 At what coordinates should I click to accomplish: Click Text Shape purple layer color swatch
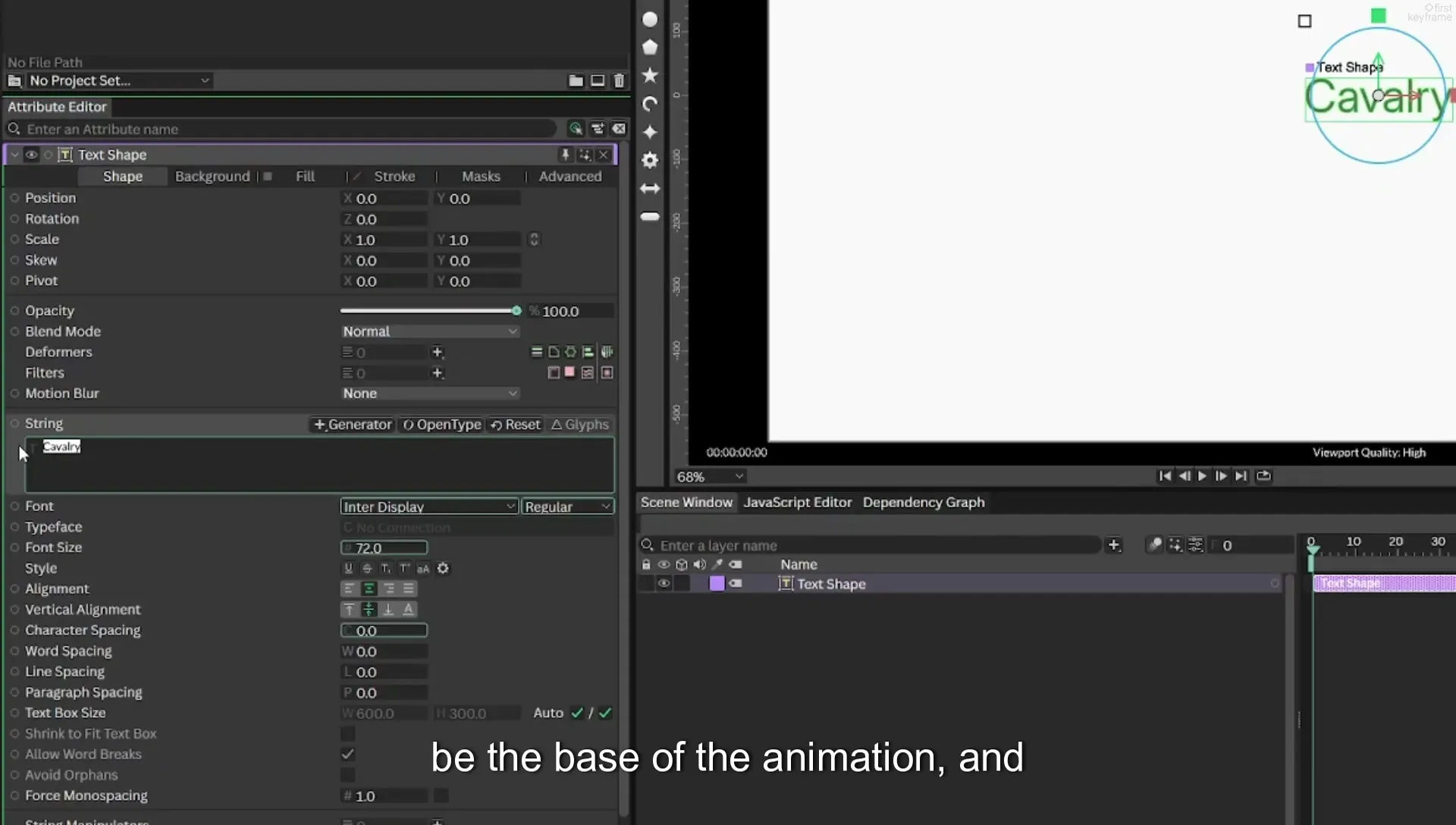[717, 583]
